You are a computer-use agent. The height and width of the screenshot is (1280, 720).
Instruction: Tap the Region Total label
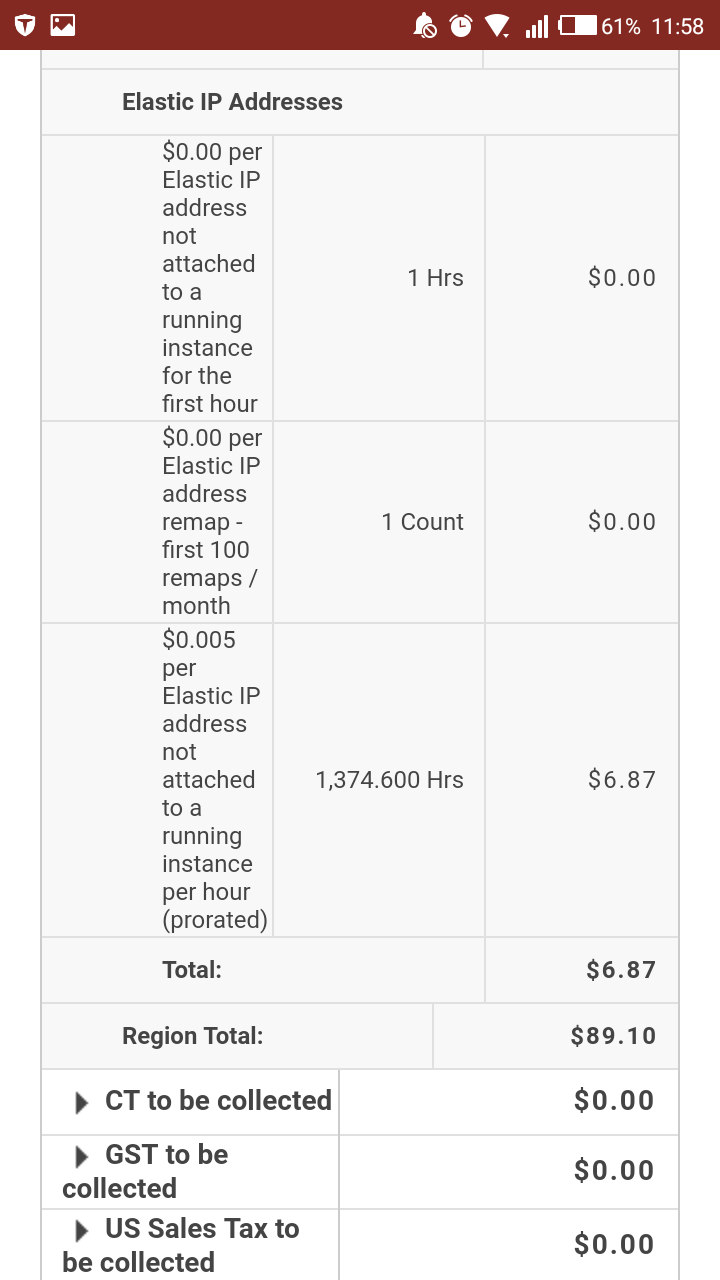coord(192,1036)
